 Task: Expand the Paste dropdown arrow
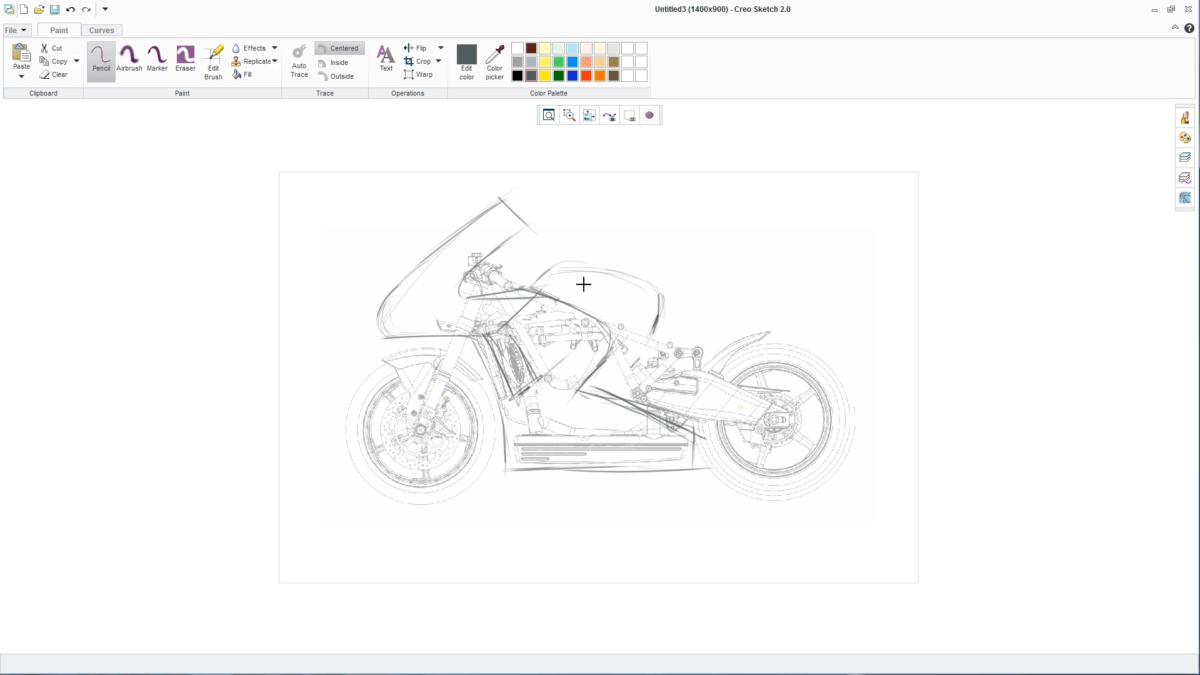click(x=21, y=76)
